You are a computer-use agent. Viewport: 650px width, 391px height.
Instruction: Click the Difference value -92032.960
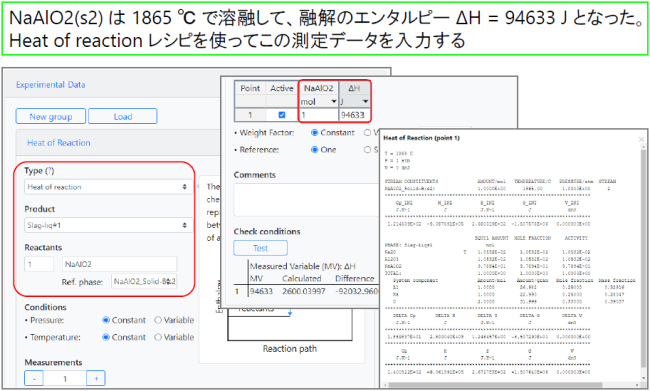point(357,291)
